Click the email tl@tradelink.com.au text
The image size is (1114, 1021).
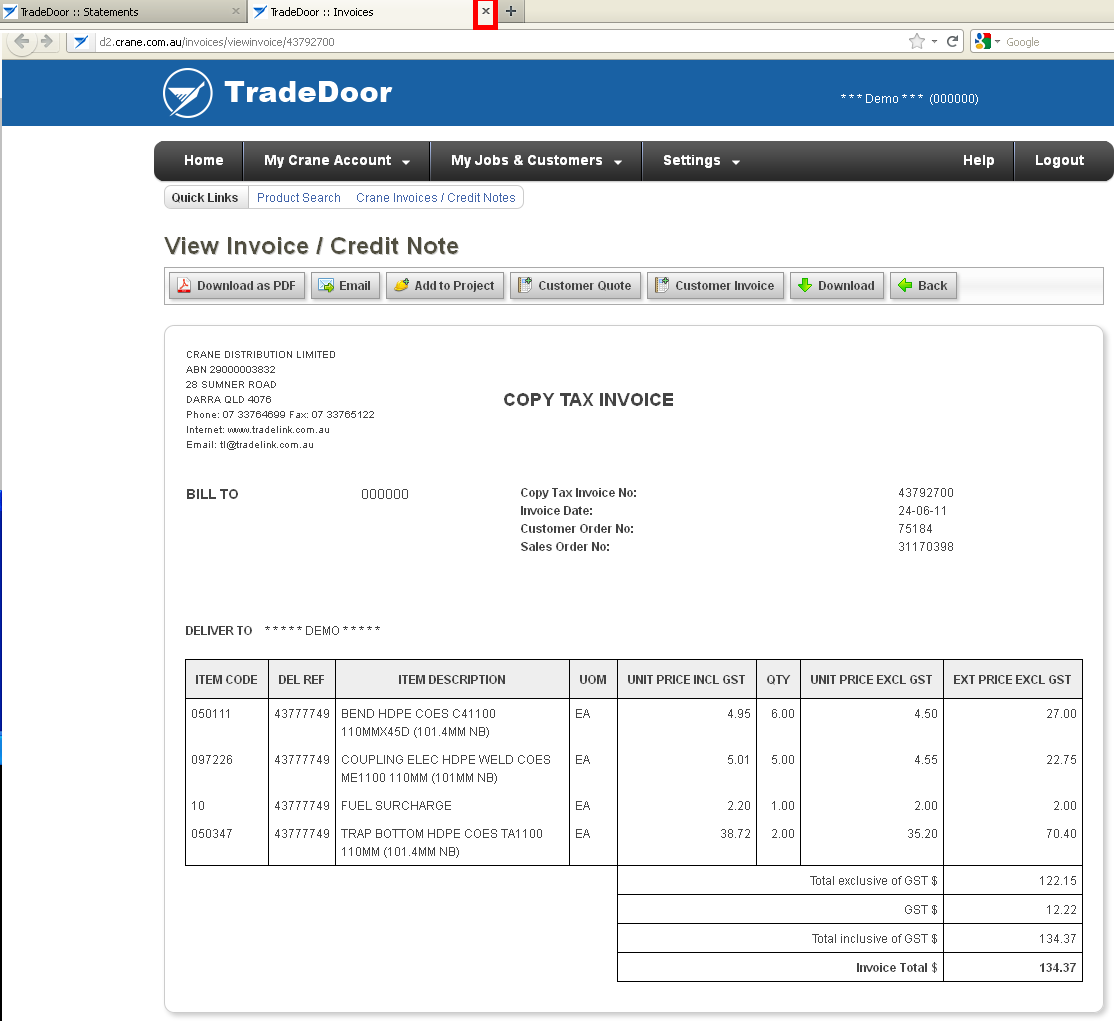266,445
